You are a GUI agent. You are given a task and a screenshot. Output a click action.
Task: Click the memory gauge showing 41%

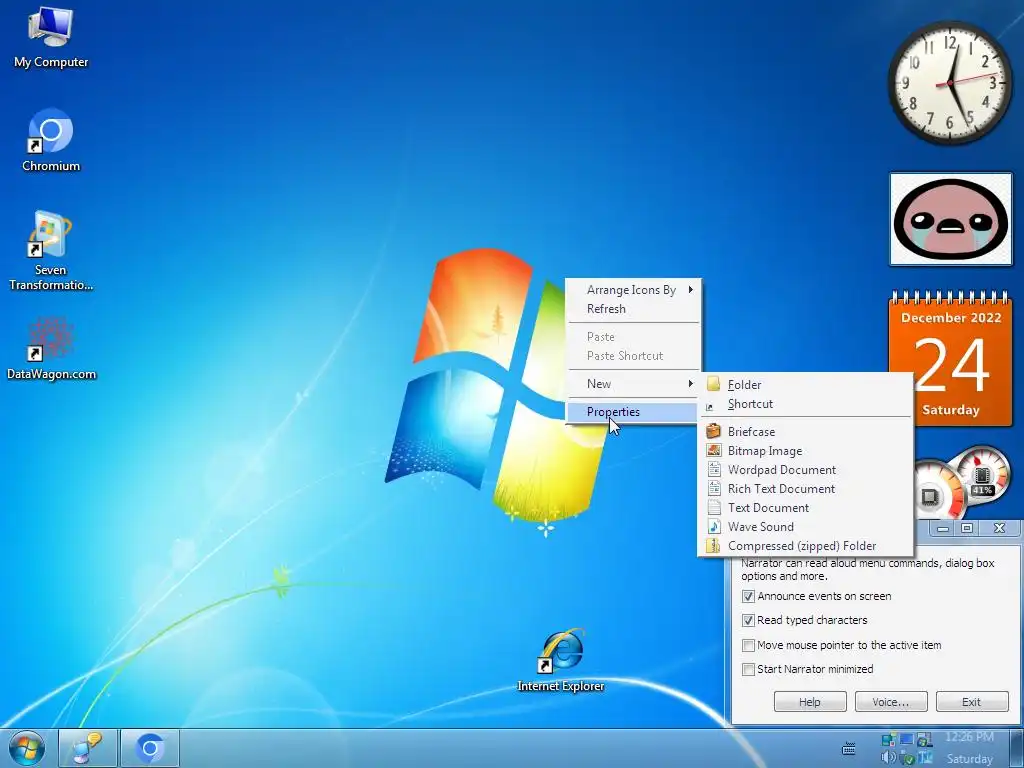pos(983,475)
